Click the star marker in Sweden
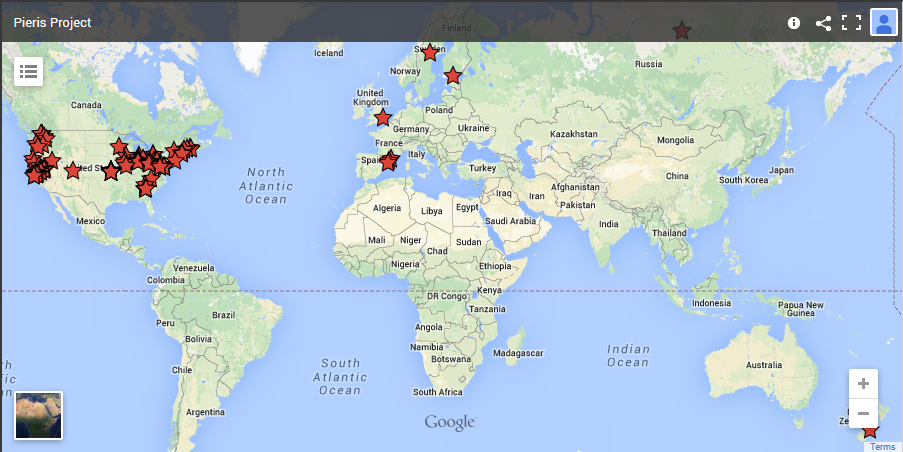Viewport: 903px width, 452px height. click(x=430, y=52)
